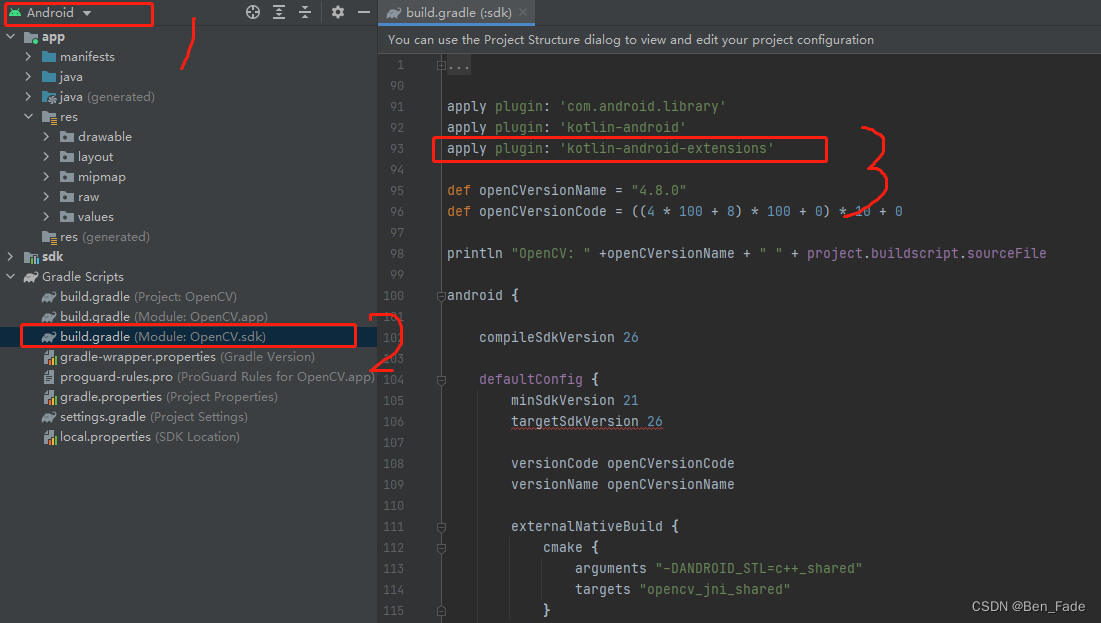
Task: Open gradle-wrapper.properties file
Action: [187, 357]
